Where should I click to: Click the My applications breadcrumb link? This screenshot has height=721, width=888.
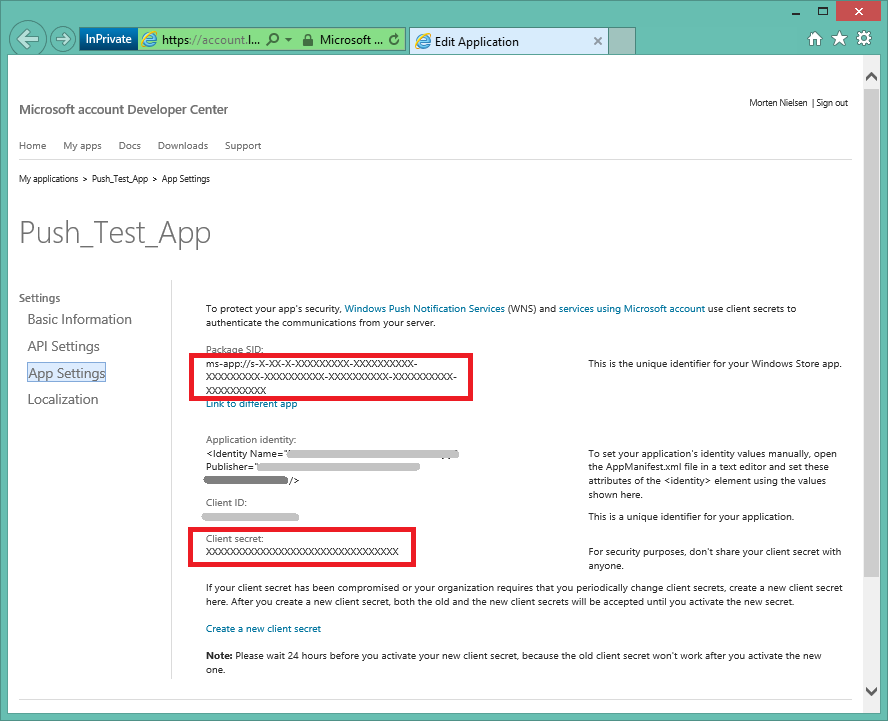click(49, 179)
